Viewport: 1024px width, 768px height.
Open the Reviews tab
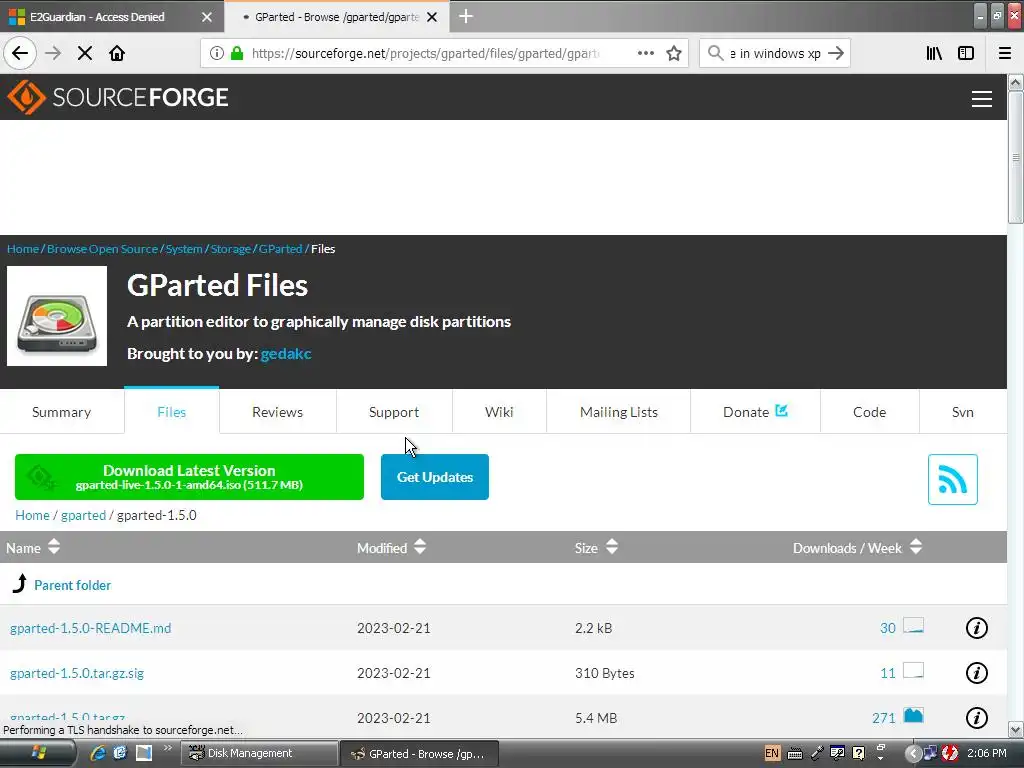(278, 412)
